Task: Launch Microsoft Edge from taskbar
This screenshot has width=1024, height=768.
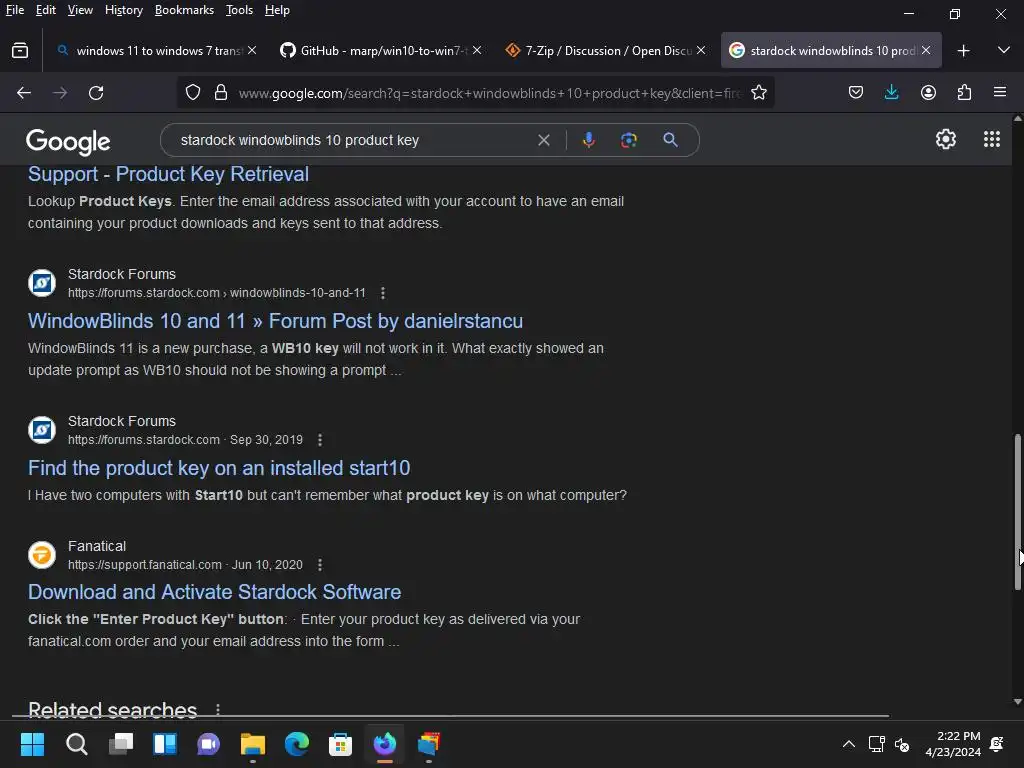Action: (x=296, y=744)
